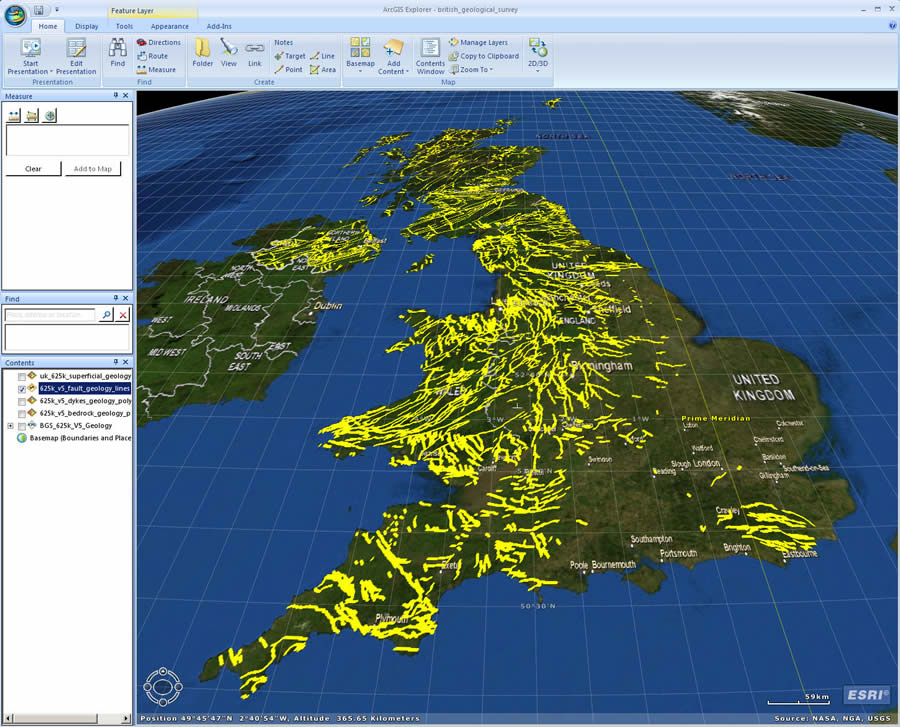
Task: Open the Directions tool
Action: (x=158, y=42)
